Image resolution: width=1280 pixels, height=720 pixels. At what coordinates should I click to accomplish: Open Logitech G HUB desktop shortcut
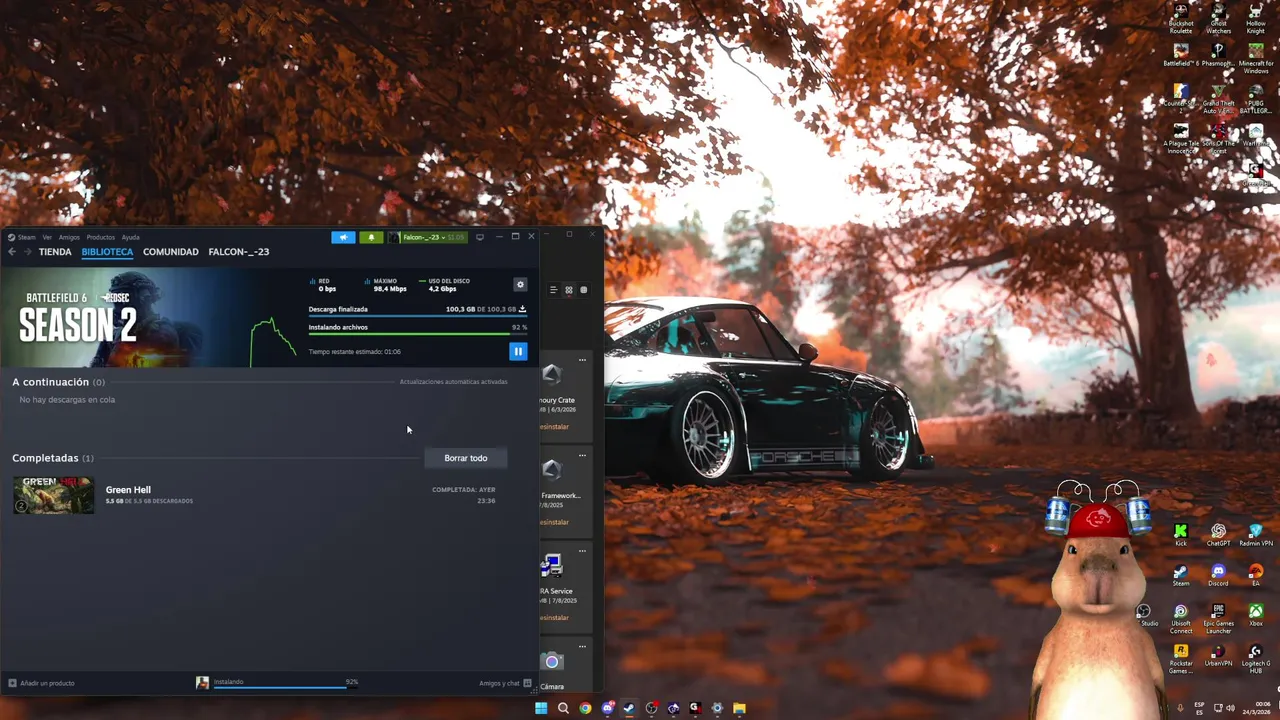pyautogui.click(x=1256, y=659)
